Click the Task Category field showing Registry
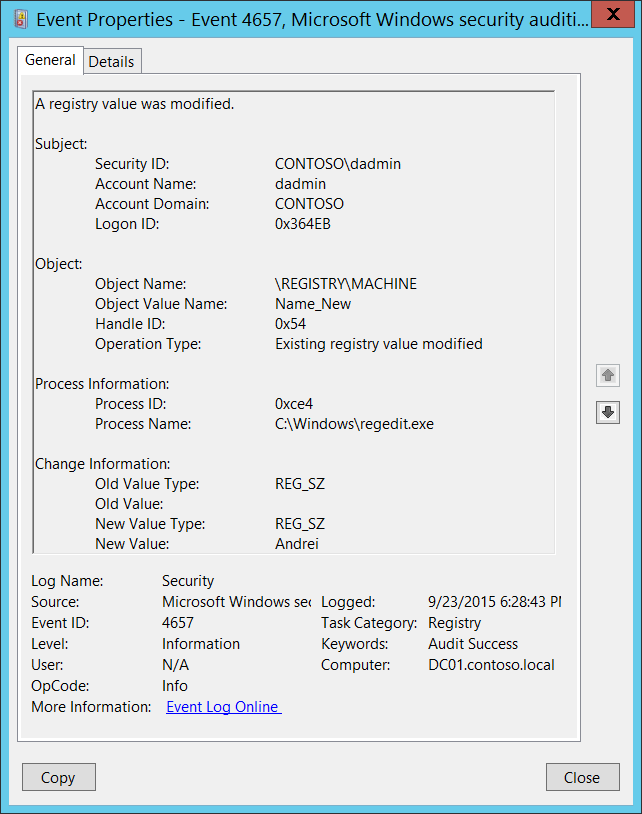 (454, 622)
